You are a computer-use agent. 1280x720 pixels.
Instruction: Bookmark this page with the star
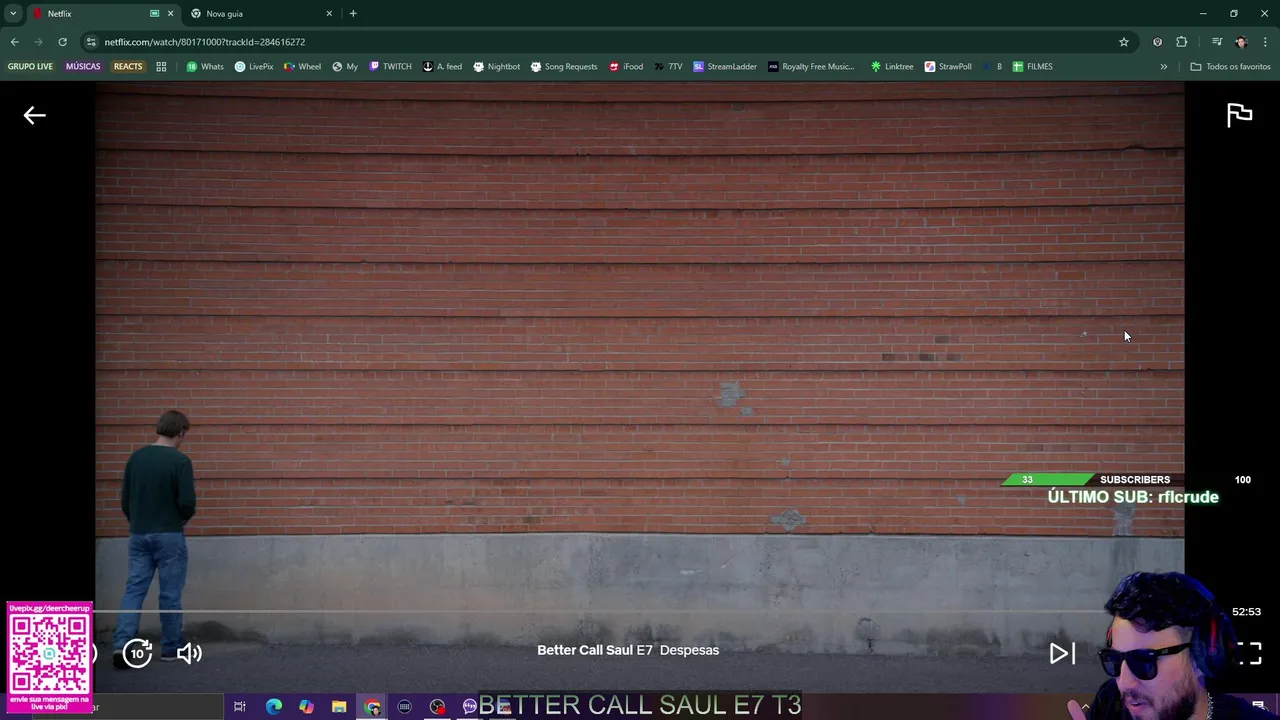point(1124,42)
